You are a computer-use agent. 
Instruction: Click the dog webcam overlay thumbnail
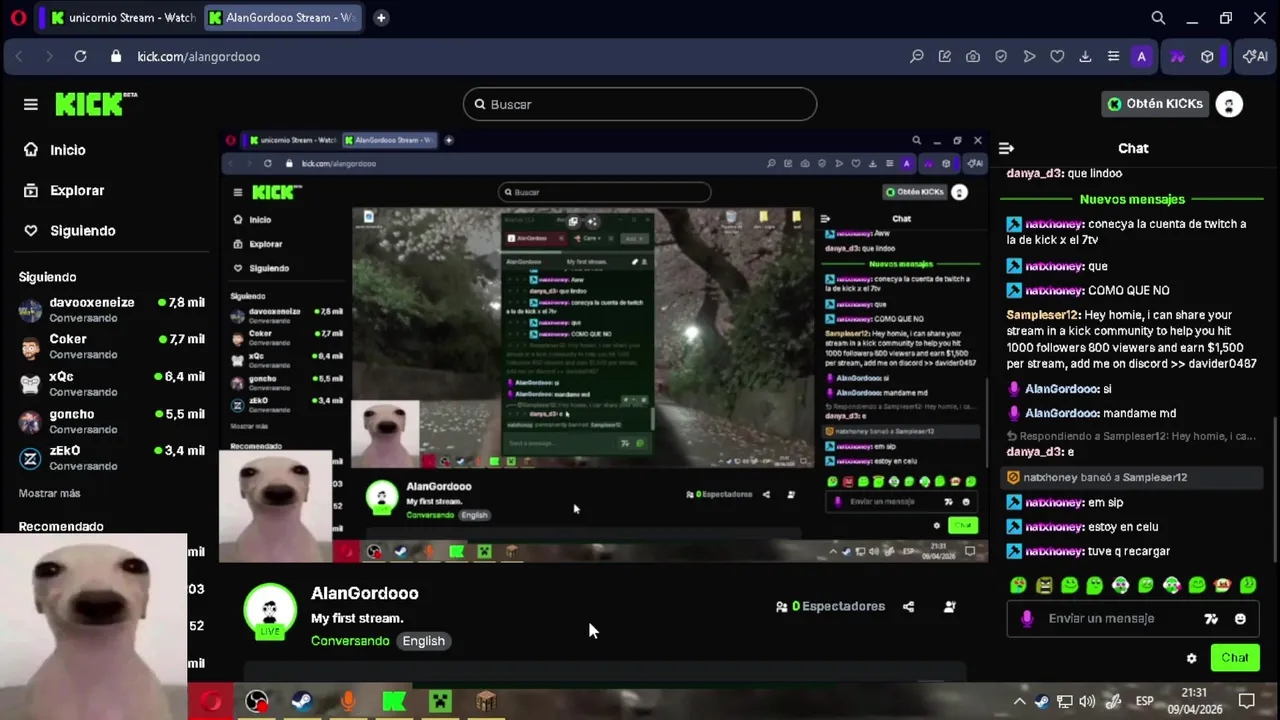[93, 626]
